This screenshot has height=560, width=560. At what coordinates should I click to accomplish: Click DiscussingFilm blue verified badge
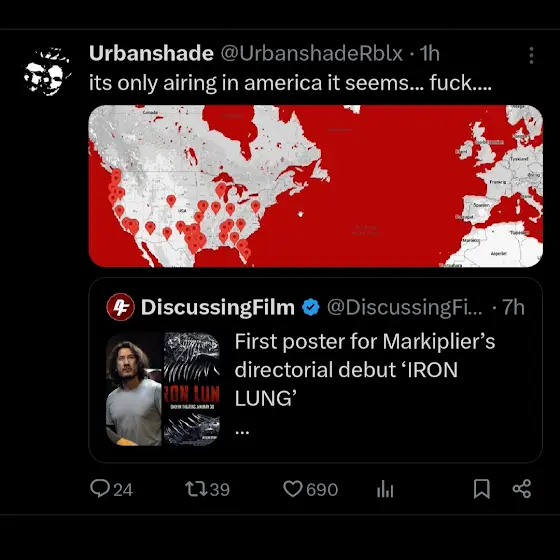[311, 308]
